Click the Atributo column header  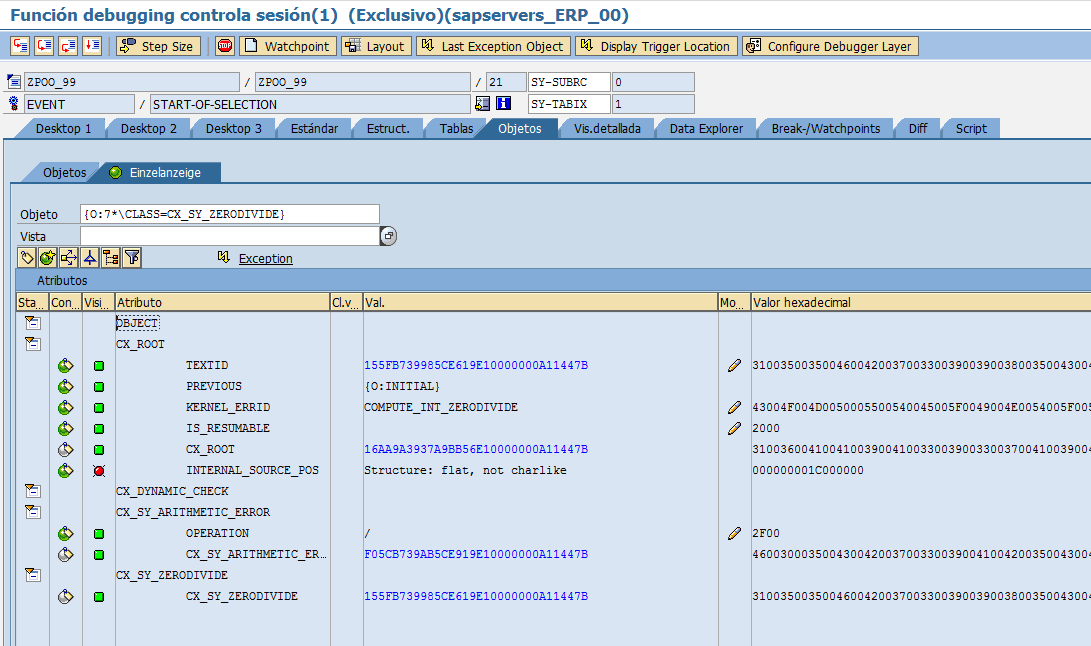pos(222,302)
